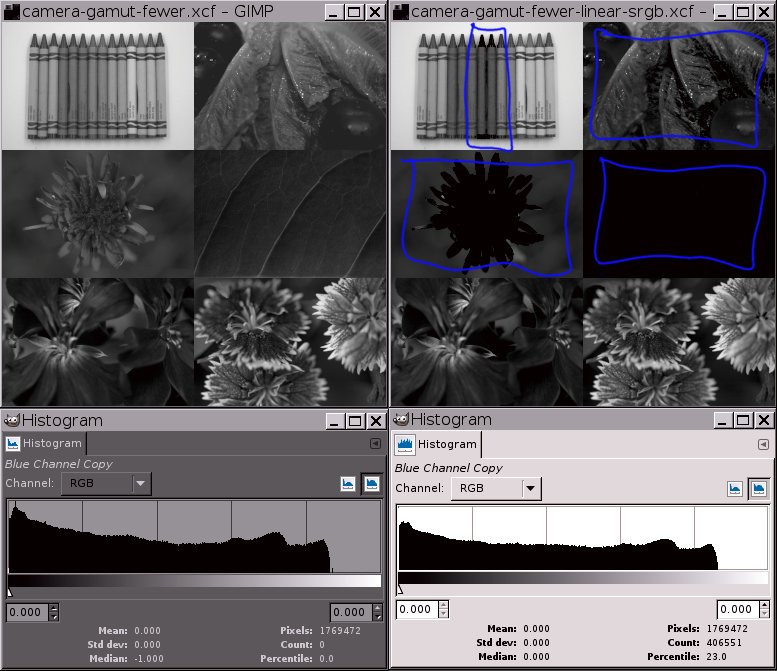Select logarithmic histogram icon in left Histogram window

coord(371,484)
